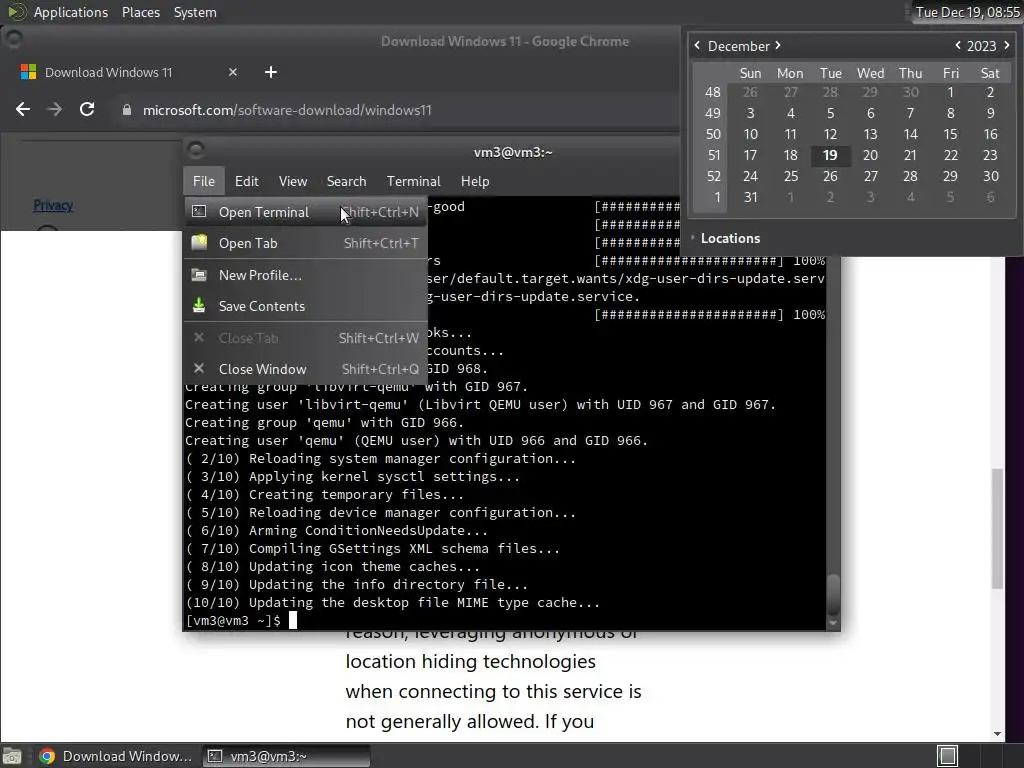Viewport: 1024px width, 768px height.
Task: Go to next month in calendar
Action: point(778,45)
